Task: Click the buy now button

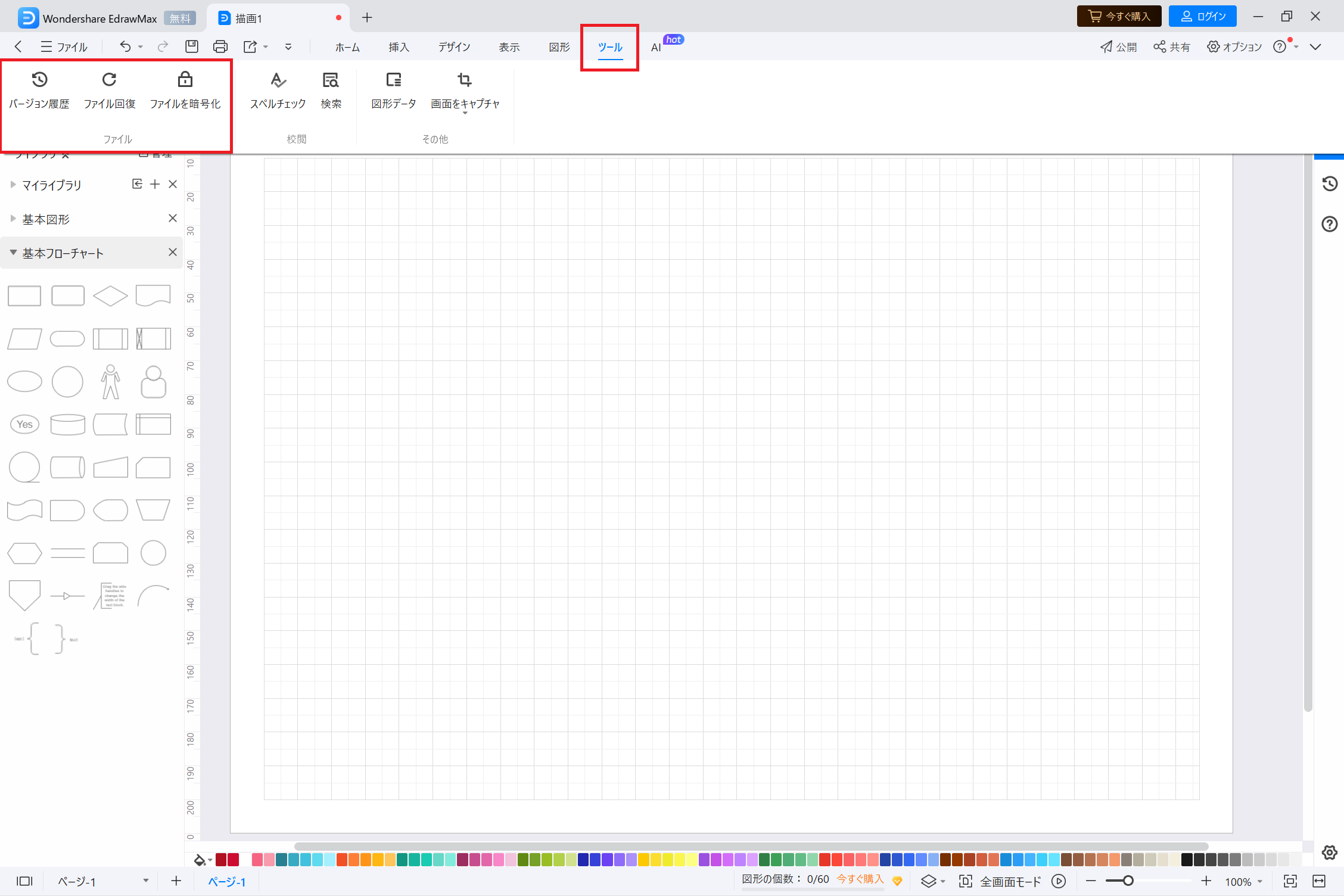Action: tap(1118, 16)
